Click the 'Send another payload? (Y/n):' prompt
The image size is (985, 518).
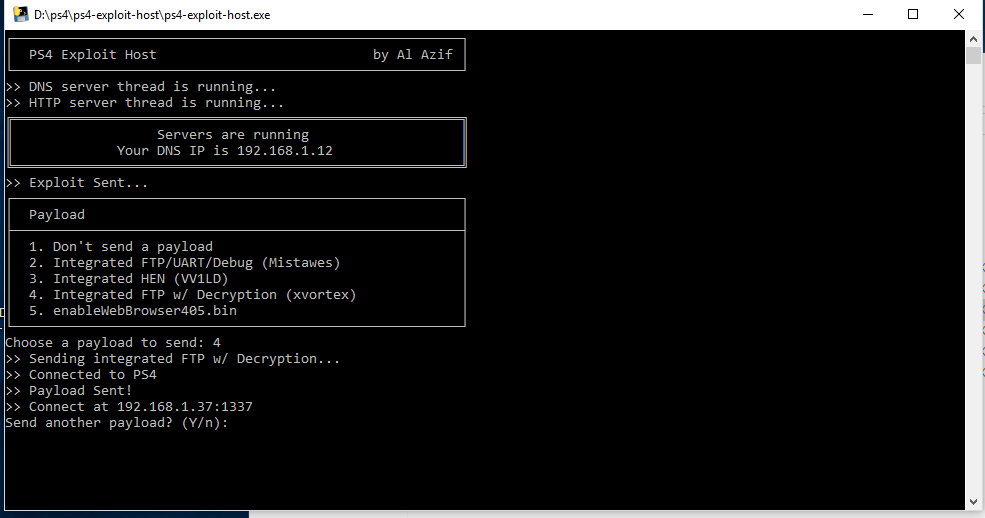coord(117,423)
